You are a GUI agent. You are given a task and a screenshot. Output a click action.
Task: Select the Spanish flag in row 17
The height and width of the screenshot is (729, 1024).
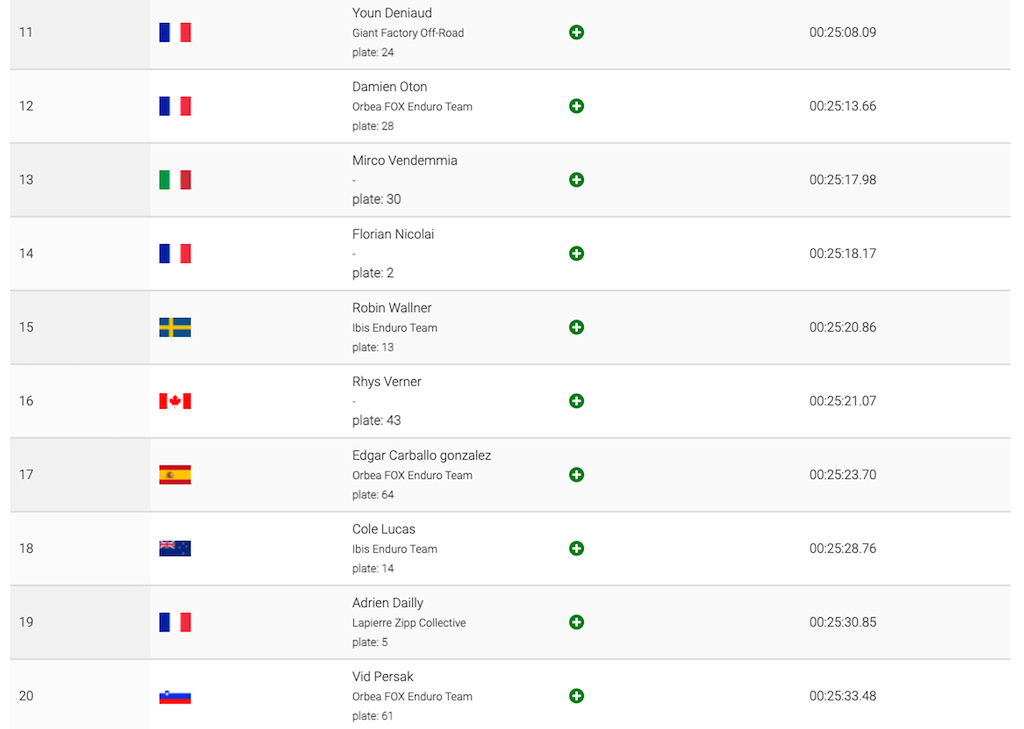175,475
